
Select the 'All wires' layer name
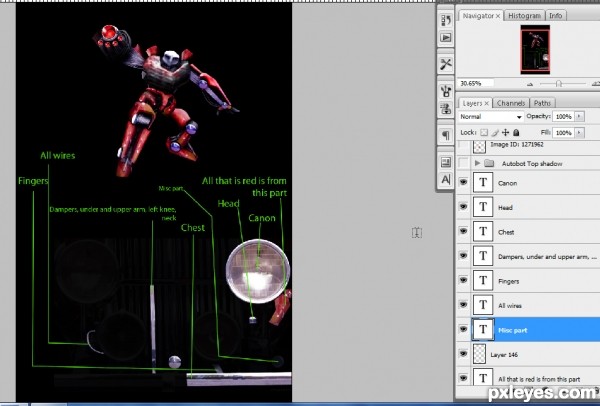tap(510, 306)
